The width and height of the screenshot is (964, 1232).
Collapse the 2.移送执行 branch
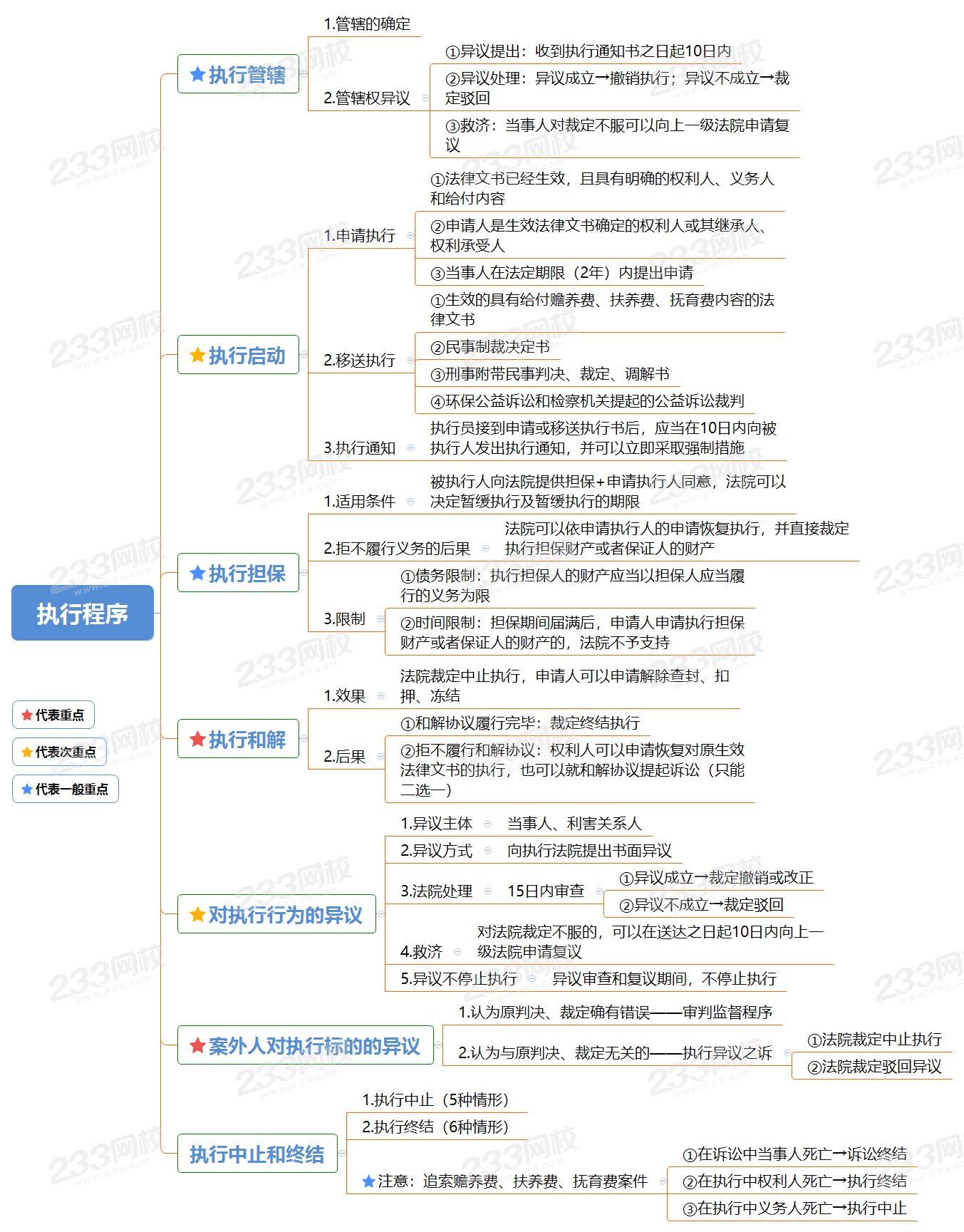point(410,361)
